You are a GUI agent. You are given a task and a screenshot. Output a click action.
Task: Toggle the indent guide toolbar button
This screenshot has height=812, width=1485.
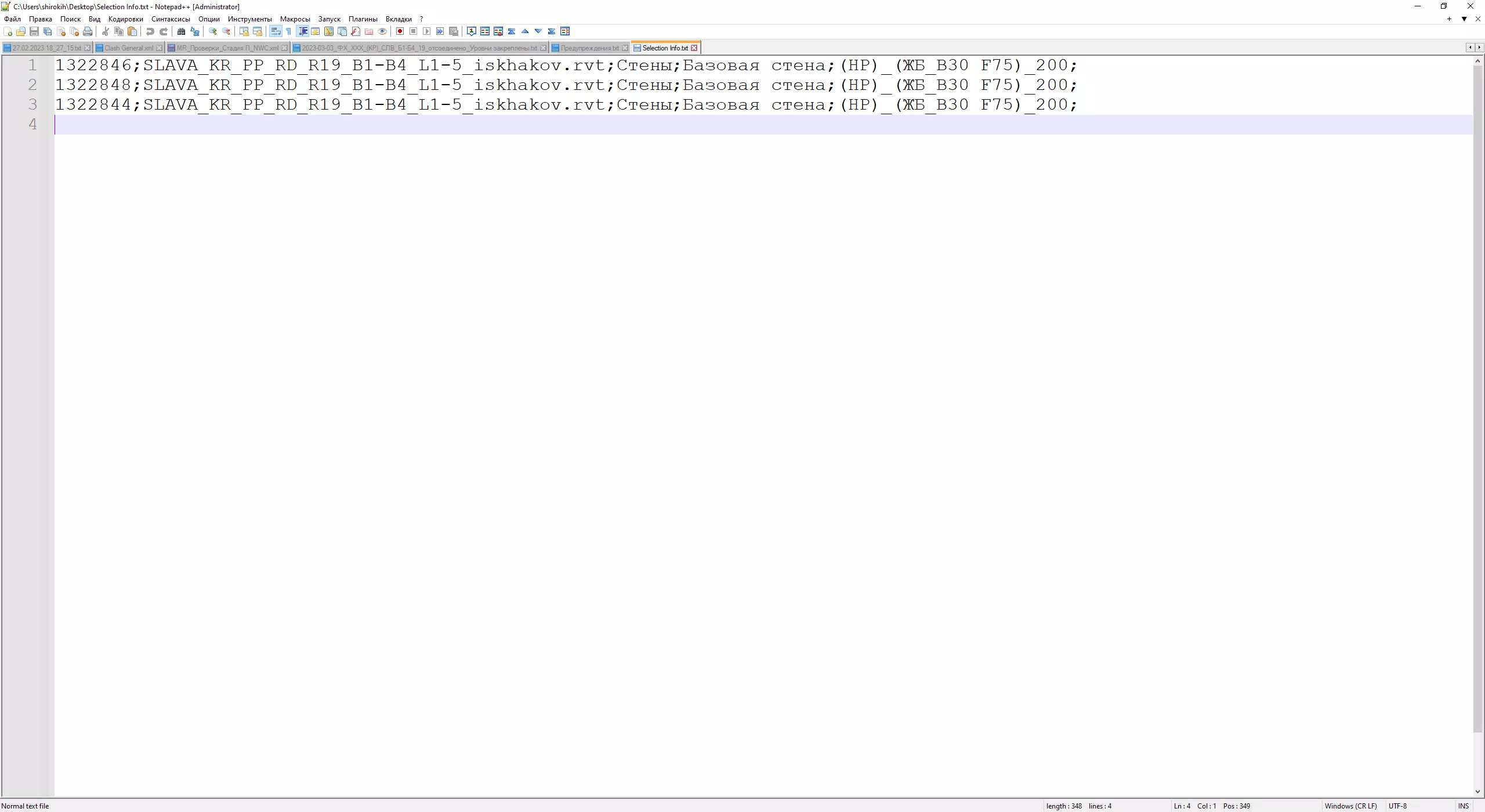pos(302,31)
